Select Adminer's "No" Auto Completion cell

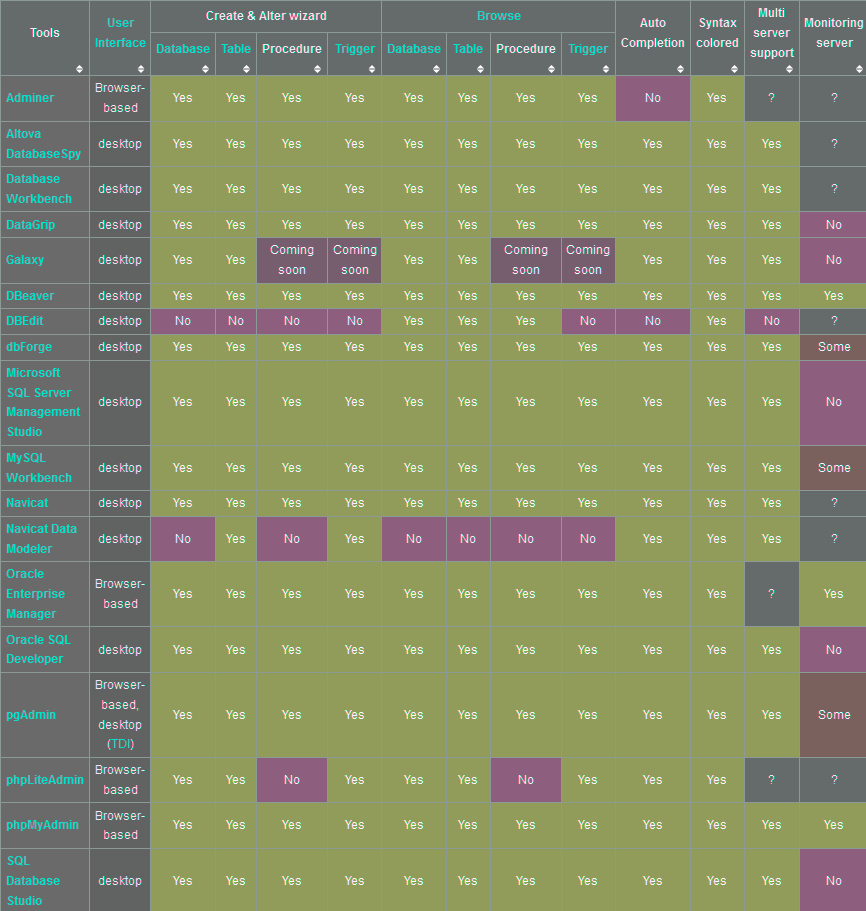653,98
